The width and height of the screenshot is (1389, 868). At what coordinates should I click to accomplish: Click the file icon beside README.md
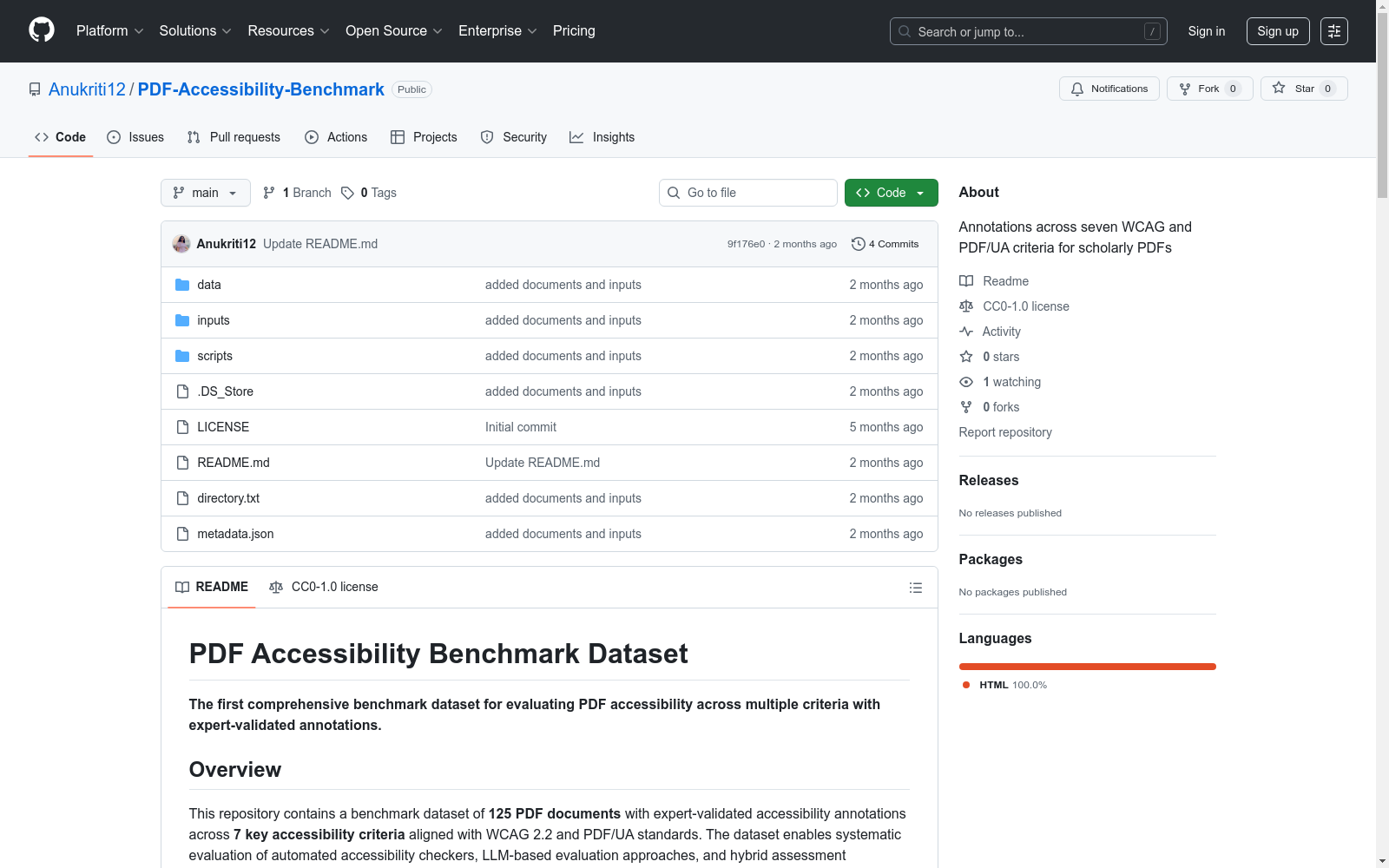(x=182, y=463)
